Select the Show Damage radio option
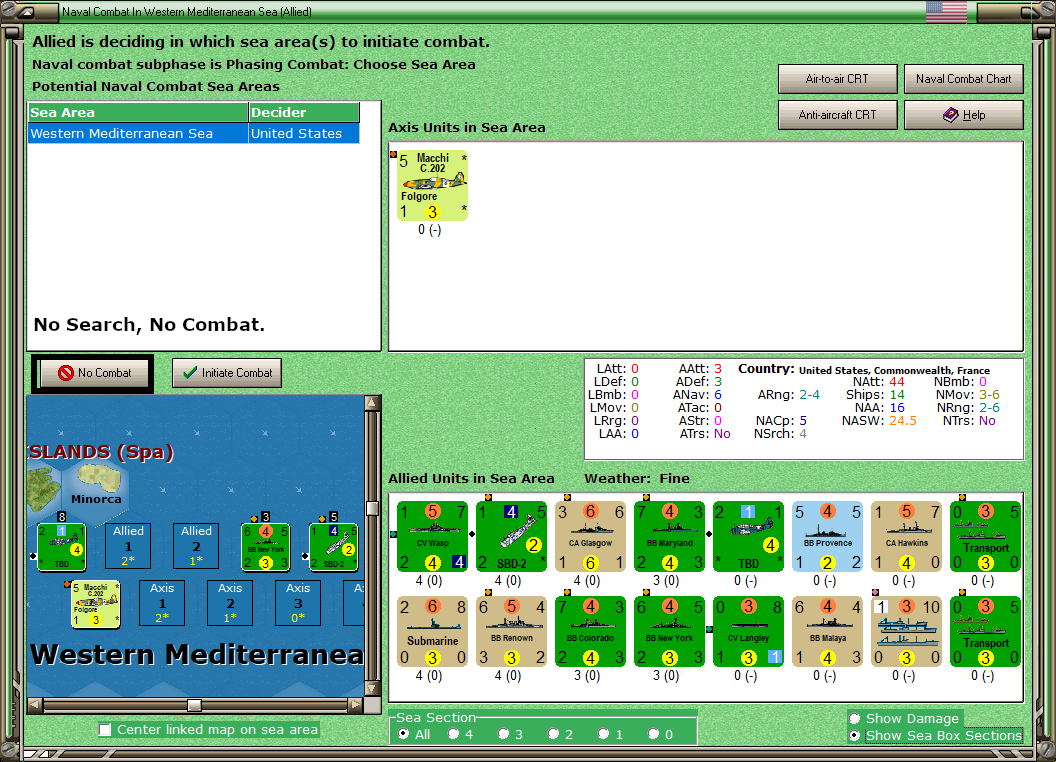Image resolution: width=1056 pixels, height=762 pixels. click(855, 718)
